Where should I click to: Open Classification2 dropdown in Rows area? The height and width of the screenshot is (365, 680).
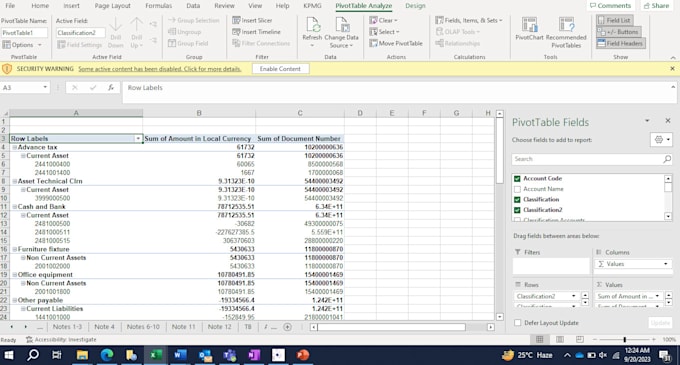coord(573,296)
